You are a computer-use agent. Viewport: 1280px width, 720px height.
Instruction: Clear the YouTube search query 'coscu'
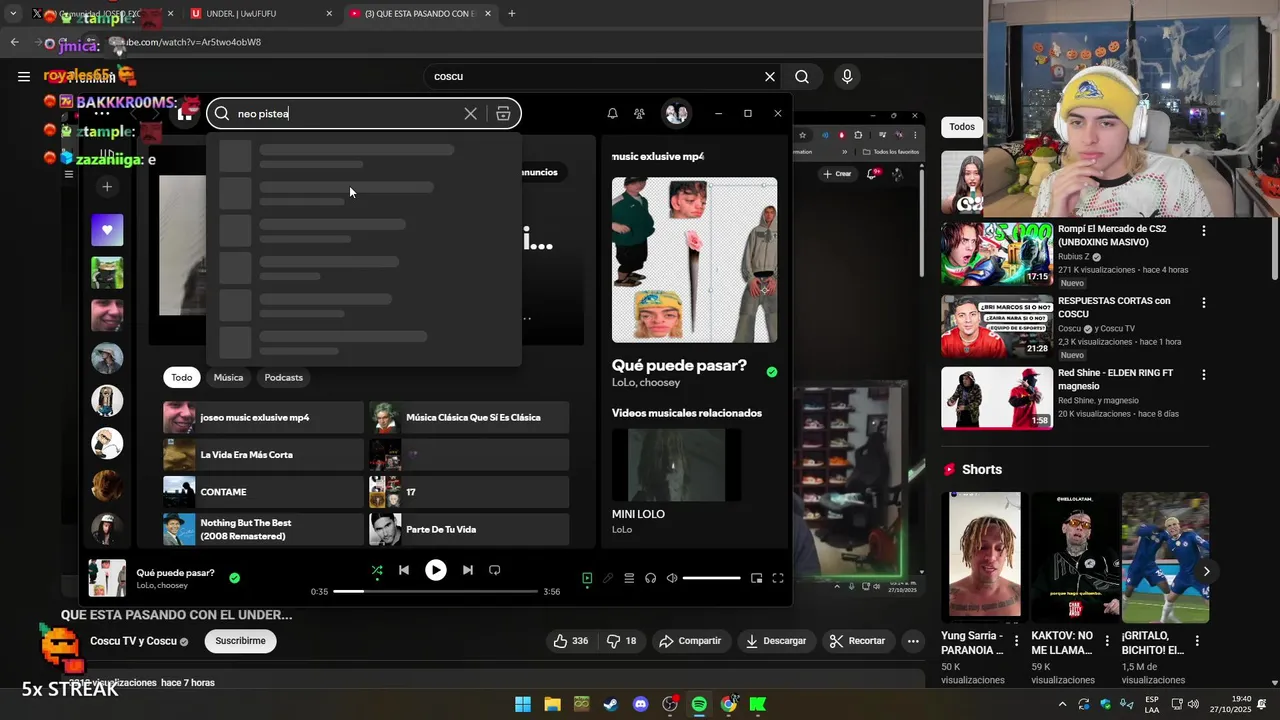click(769, 76)
